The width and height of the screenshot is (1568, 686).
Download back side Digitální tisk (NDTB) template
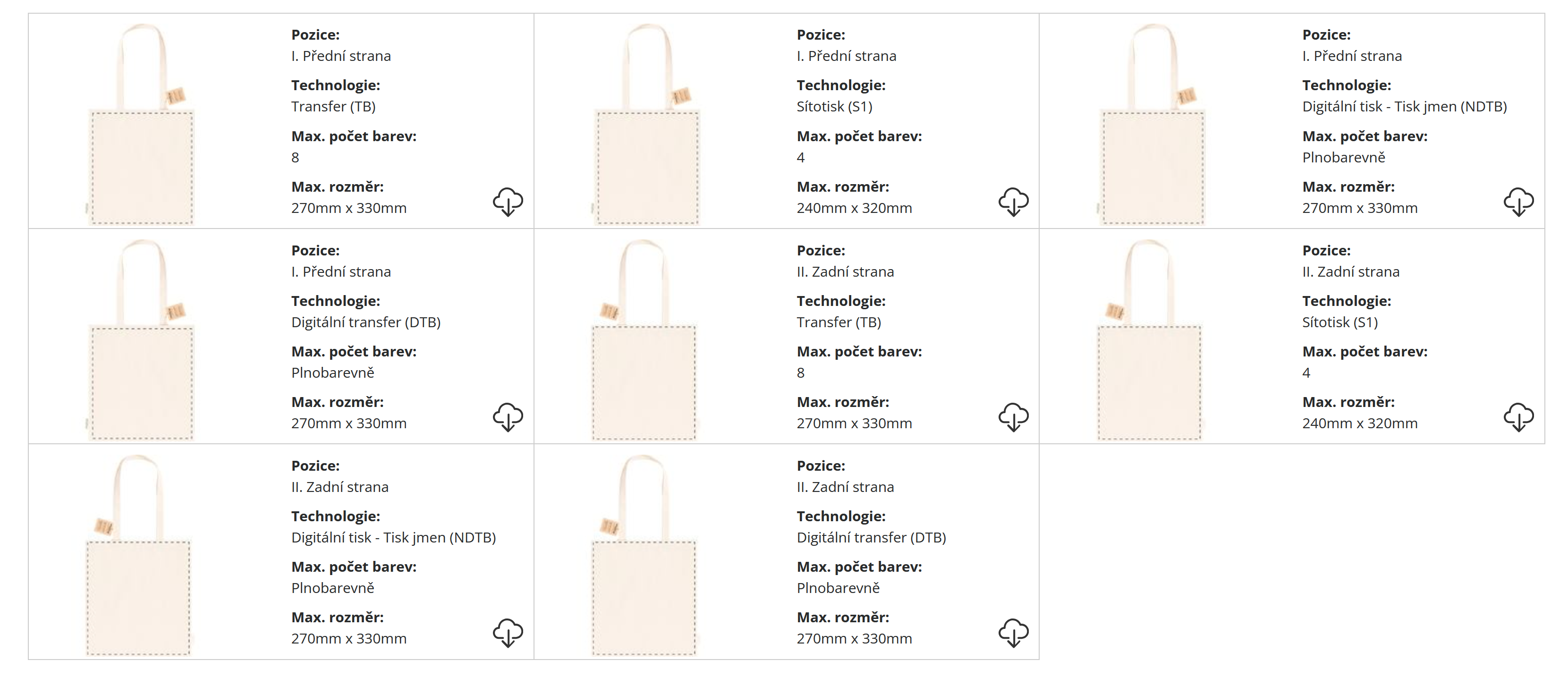508,633
